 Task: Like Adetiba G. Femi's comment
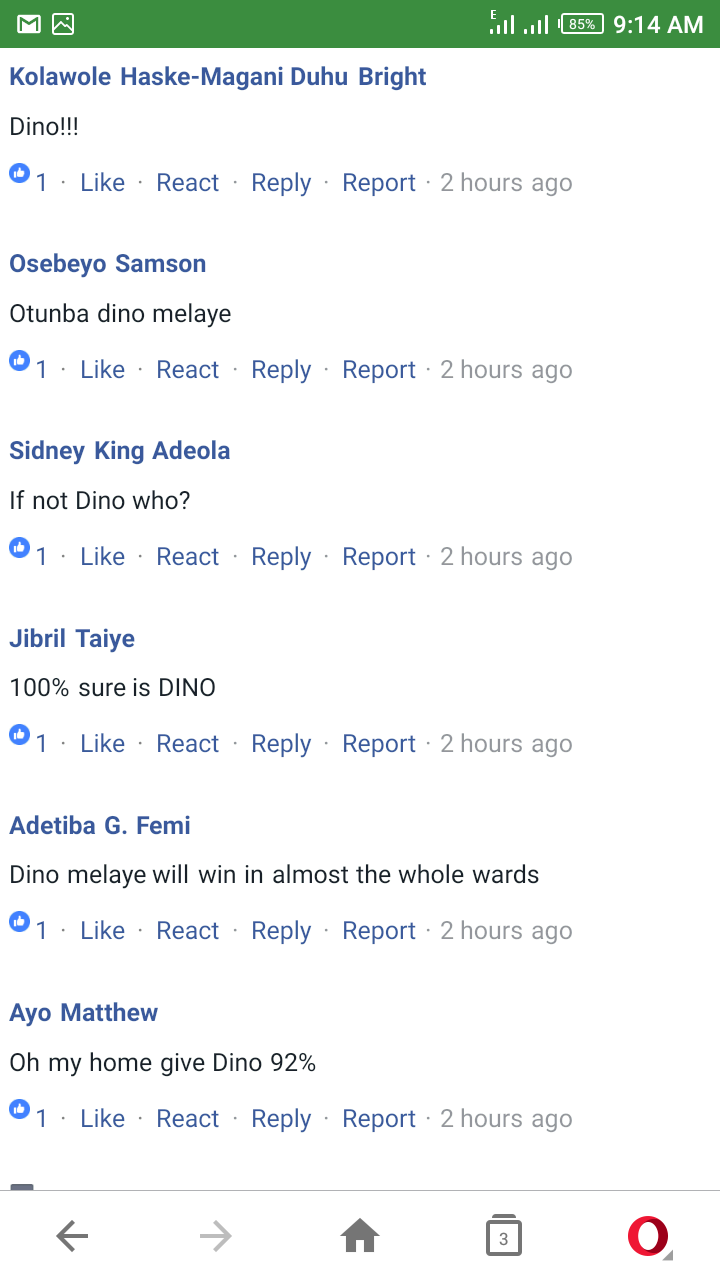(x=102, y=931)
